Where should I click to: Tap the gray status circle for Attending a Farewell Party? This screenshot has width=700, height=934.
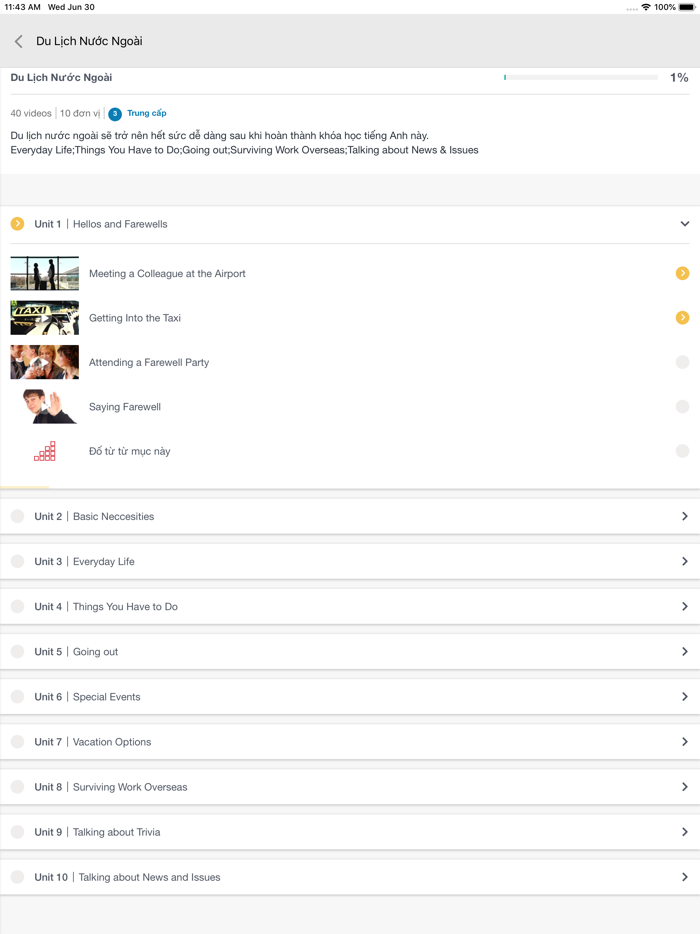click(x=683, y=362)
